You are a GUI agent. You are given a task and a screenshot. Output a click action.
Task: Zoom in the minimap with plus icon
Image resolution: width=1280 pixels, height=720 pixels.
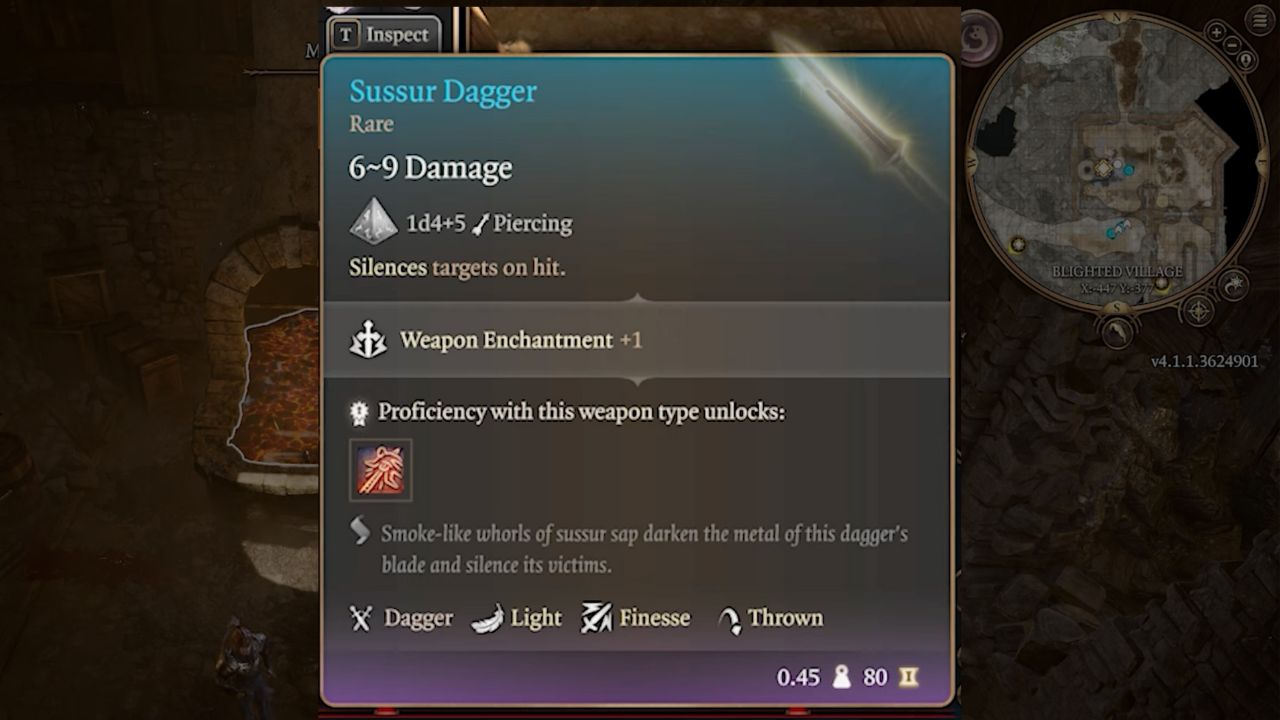point(1217,33)
